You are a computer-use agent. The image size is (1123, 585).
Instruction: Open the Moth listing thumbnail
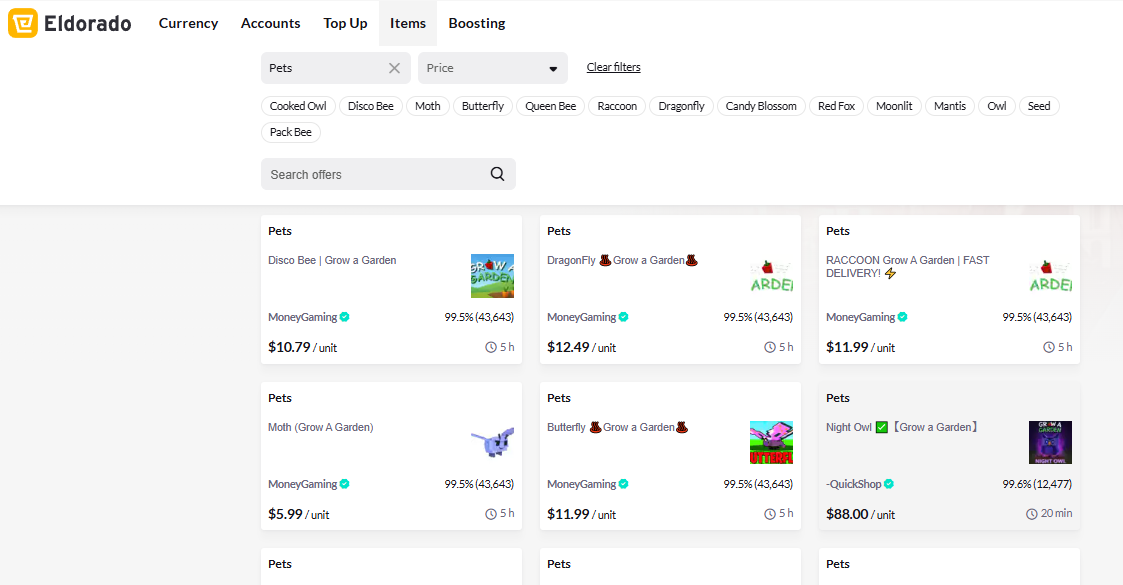click(492, 443)
